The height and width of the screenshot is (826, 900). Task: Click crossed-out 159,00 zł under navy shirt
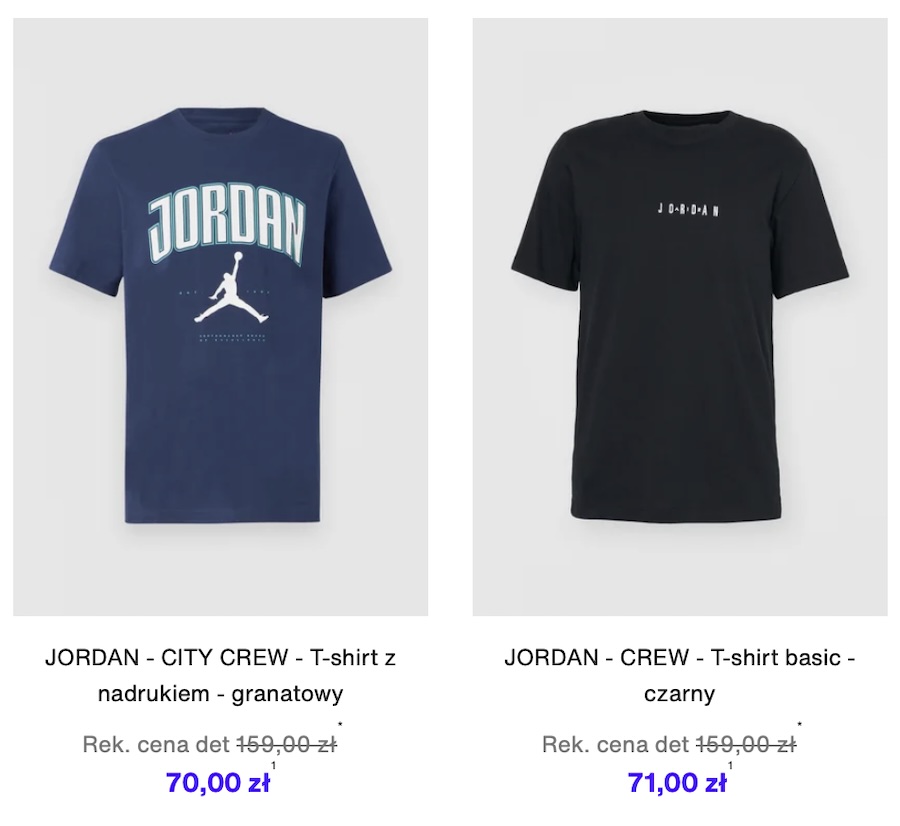287,744
